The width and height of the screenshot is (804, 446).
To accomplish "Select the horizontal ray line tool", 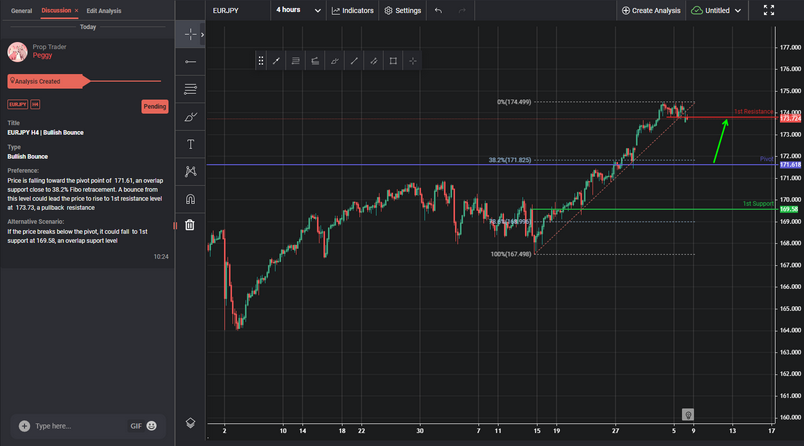I will click(190, 62).
